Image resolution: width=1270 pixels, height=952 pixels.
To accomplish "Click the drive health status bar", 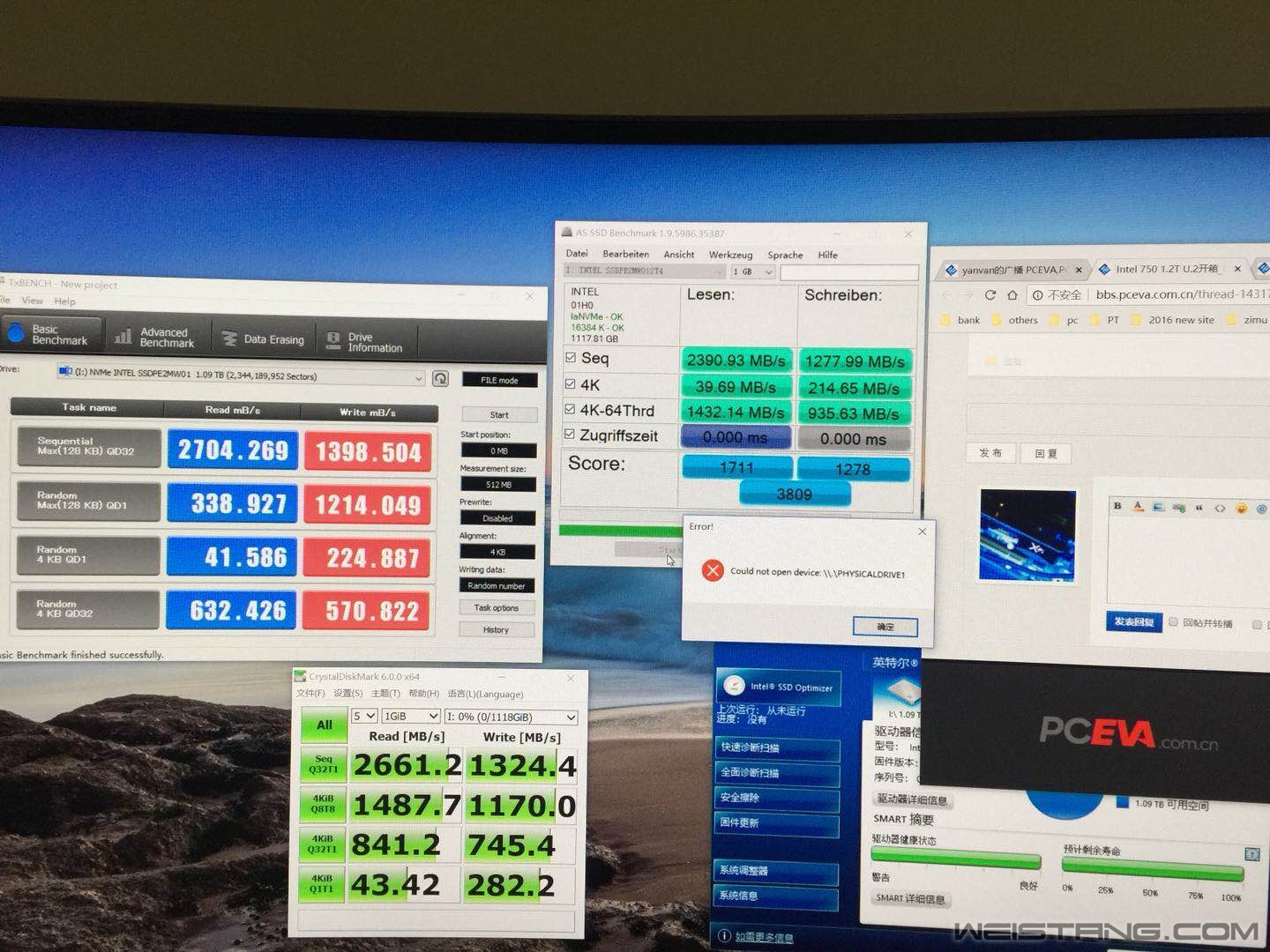I will 955,859.
